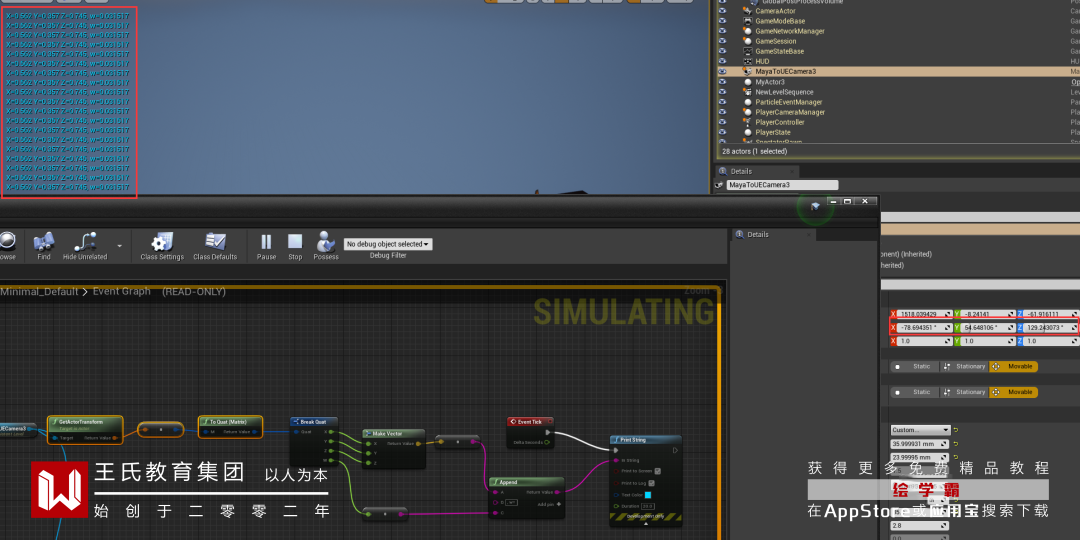Select ParticleEventManager in the outliner
Screen dimensions: 1080x540
pos(789,102)
